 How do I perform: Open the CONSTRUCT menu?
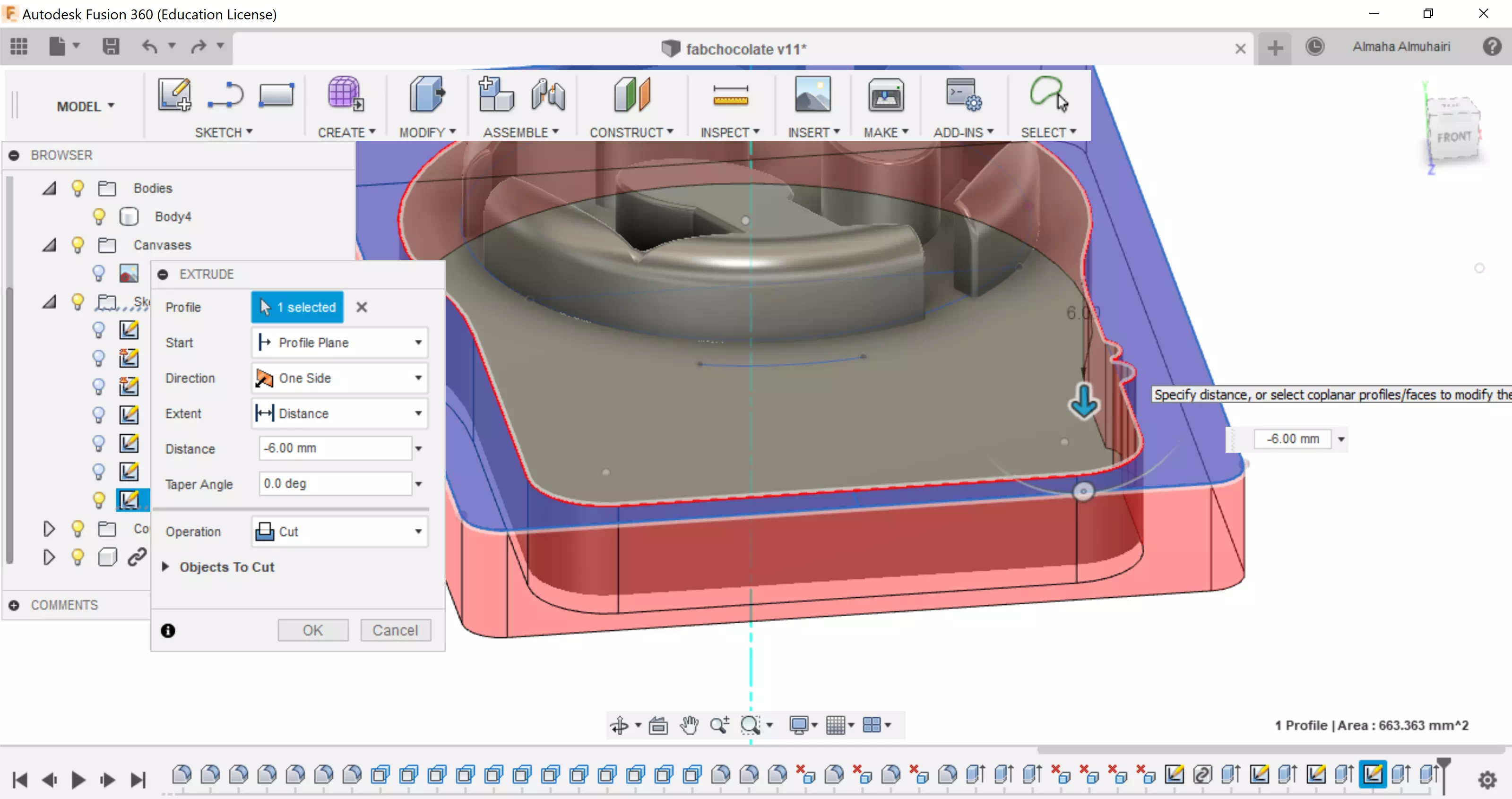pos(631,133)
